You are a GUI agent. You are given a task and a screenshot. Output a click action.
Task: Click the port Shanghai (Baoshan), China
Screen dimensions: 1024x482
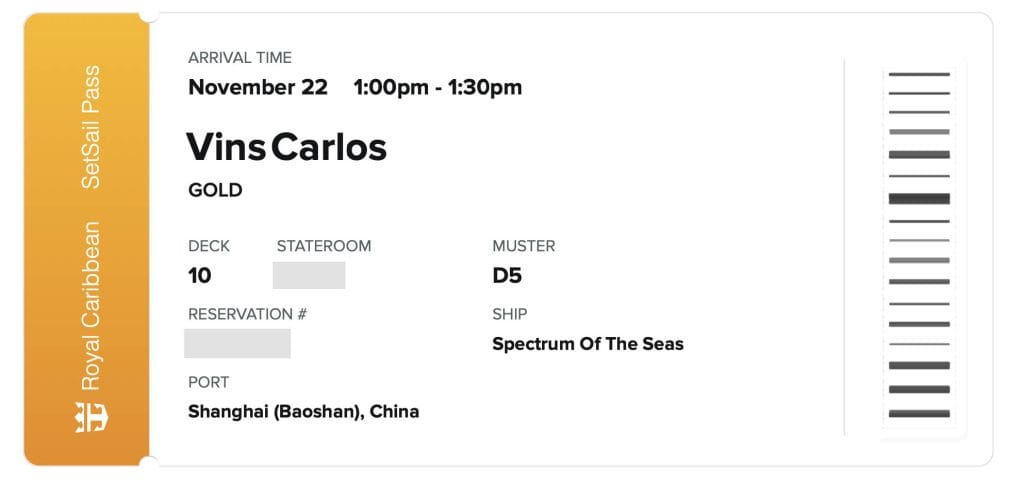click(x=304, y=411)
